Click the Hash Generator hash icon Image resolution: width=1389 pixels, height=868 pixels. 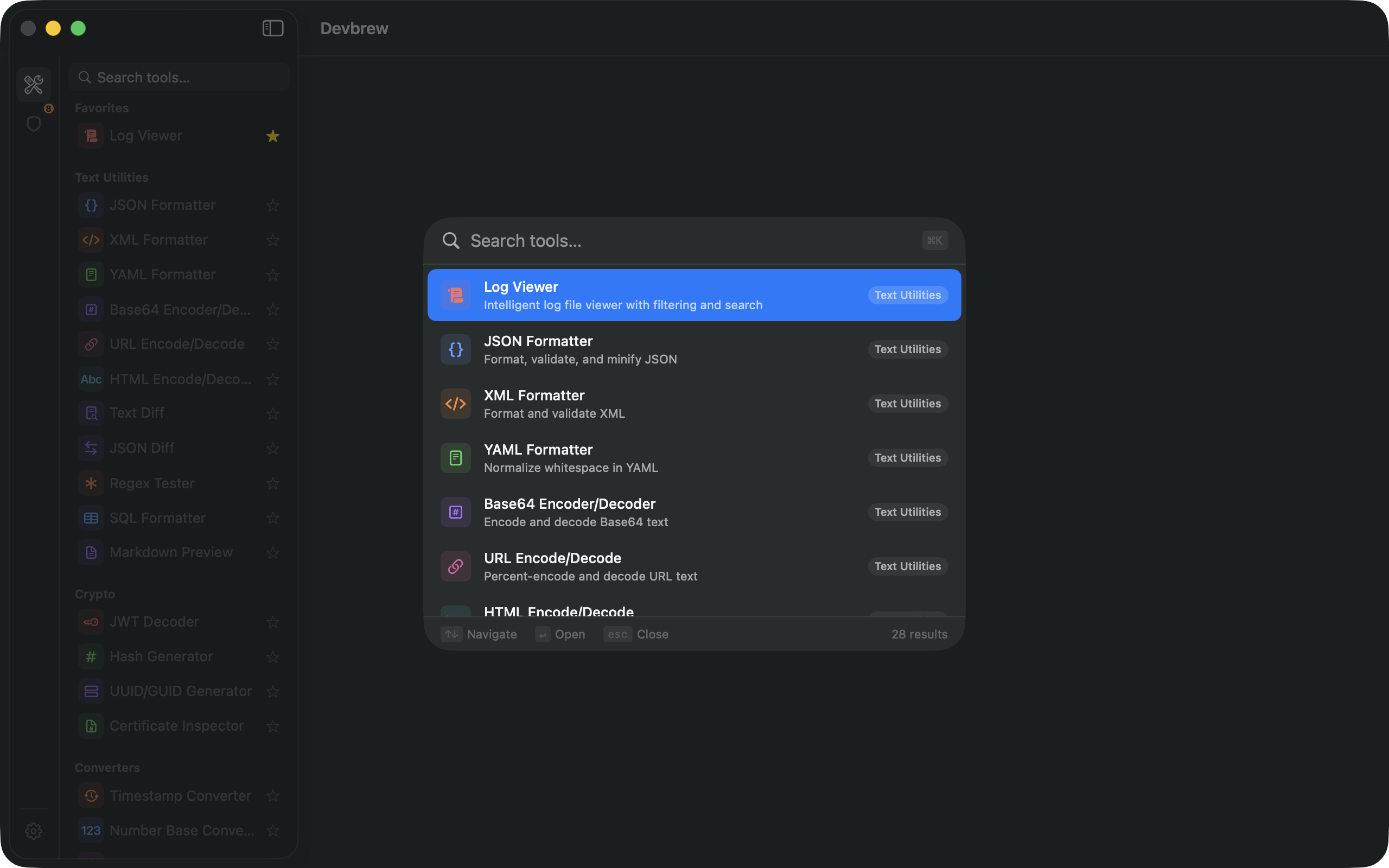91,656
